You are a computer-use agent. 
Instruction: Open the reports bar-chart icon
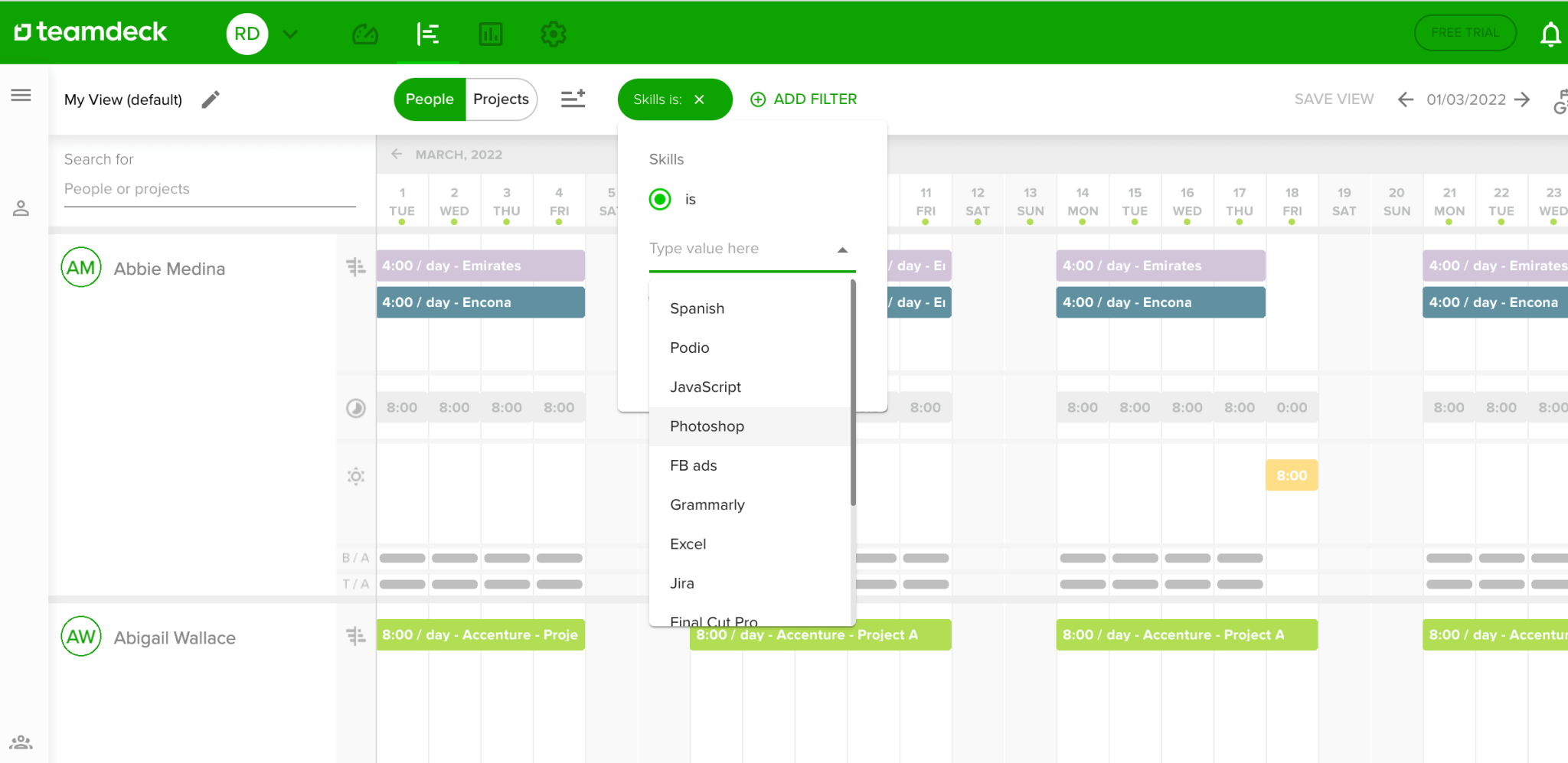pos(491,34)
